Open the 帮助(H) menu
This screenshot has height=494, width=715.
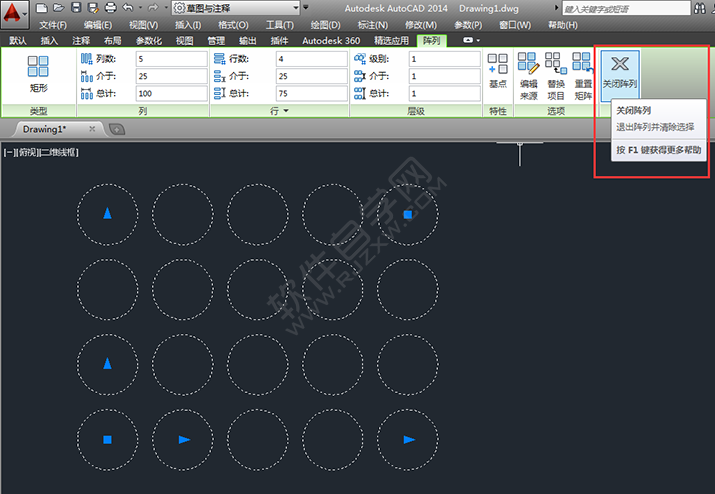tap(562, 25)
